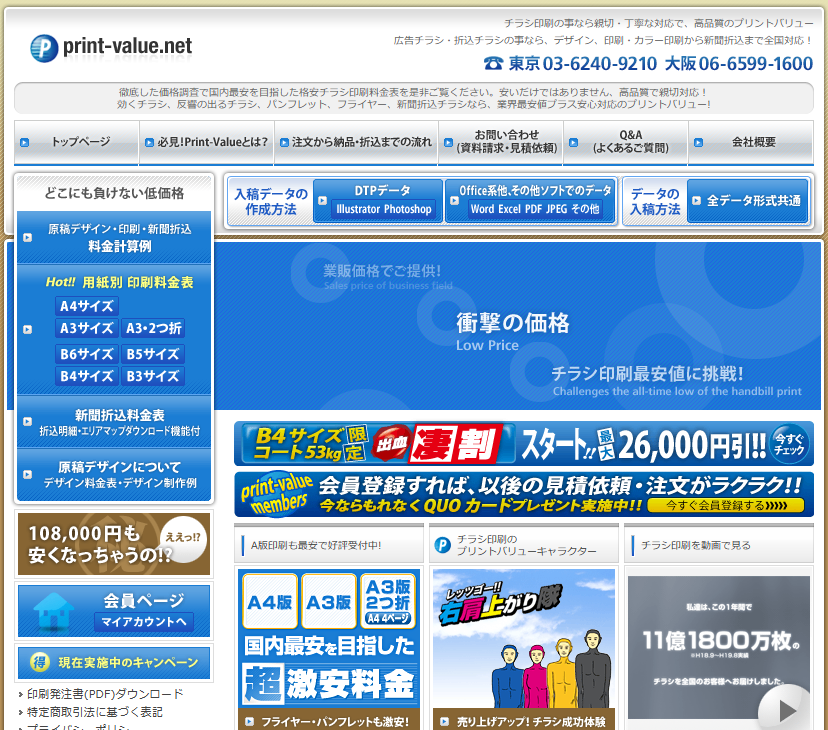Click arrow icon beside Office系他 button
The height and width of the screenshot is (730, 828).
454,201
